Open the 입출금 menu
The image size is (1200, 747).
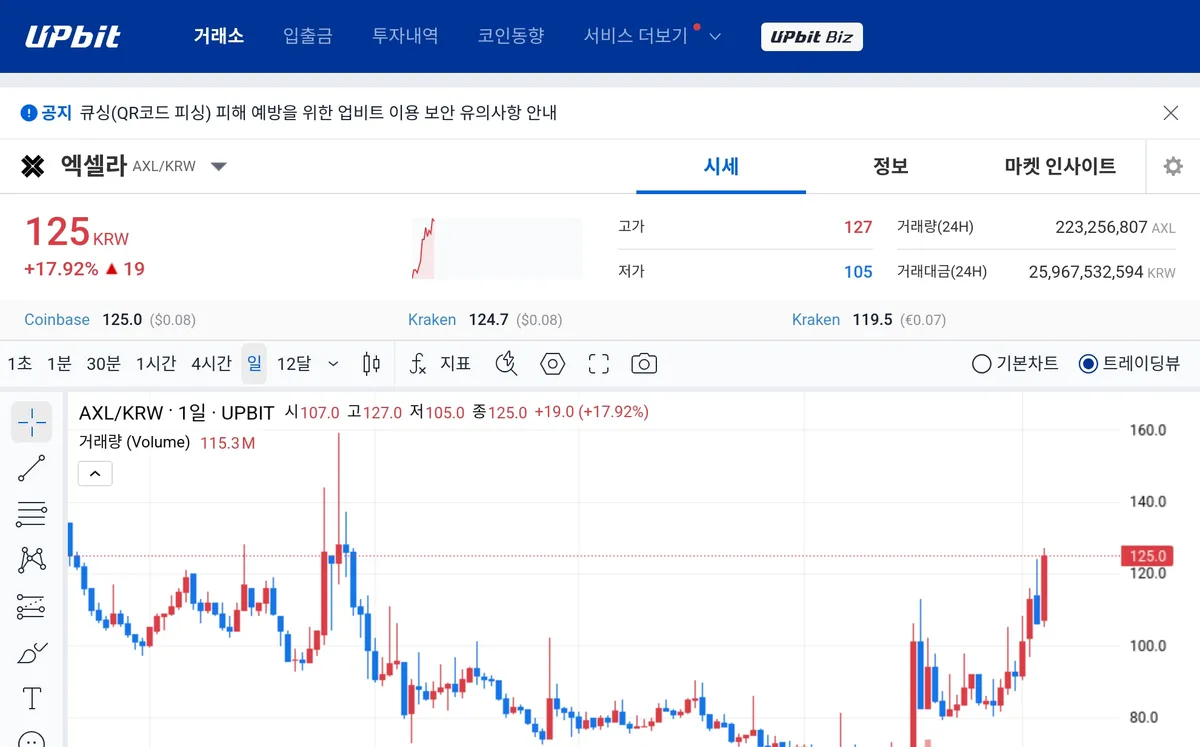click(x=308, y=36)
